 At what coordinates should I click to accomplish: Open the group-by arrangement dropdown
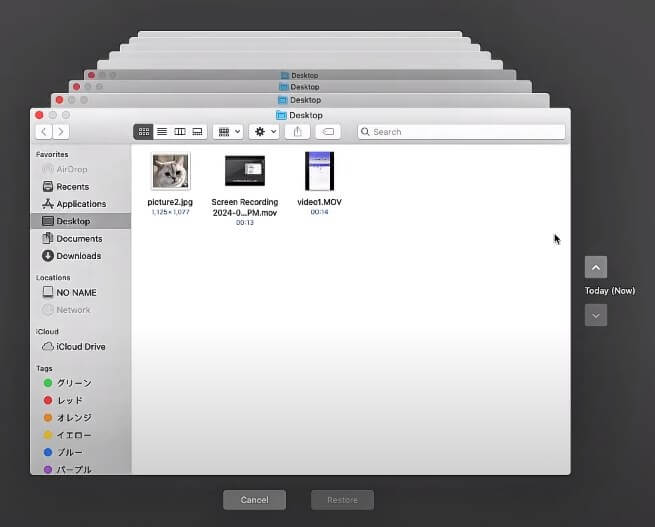point(228,132)
